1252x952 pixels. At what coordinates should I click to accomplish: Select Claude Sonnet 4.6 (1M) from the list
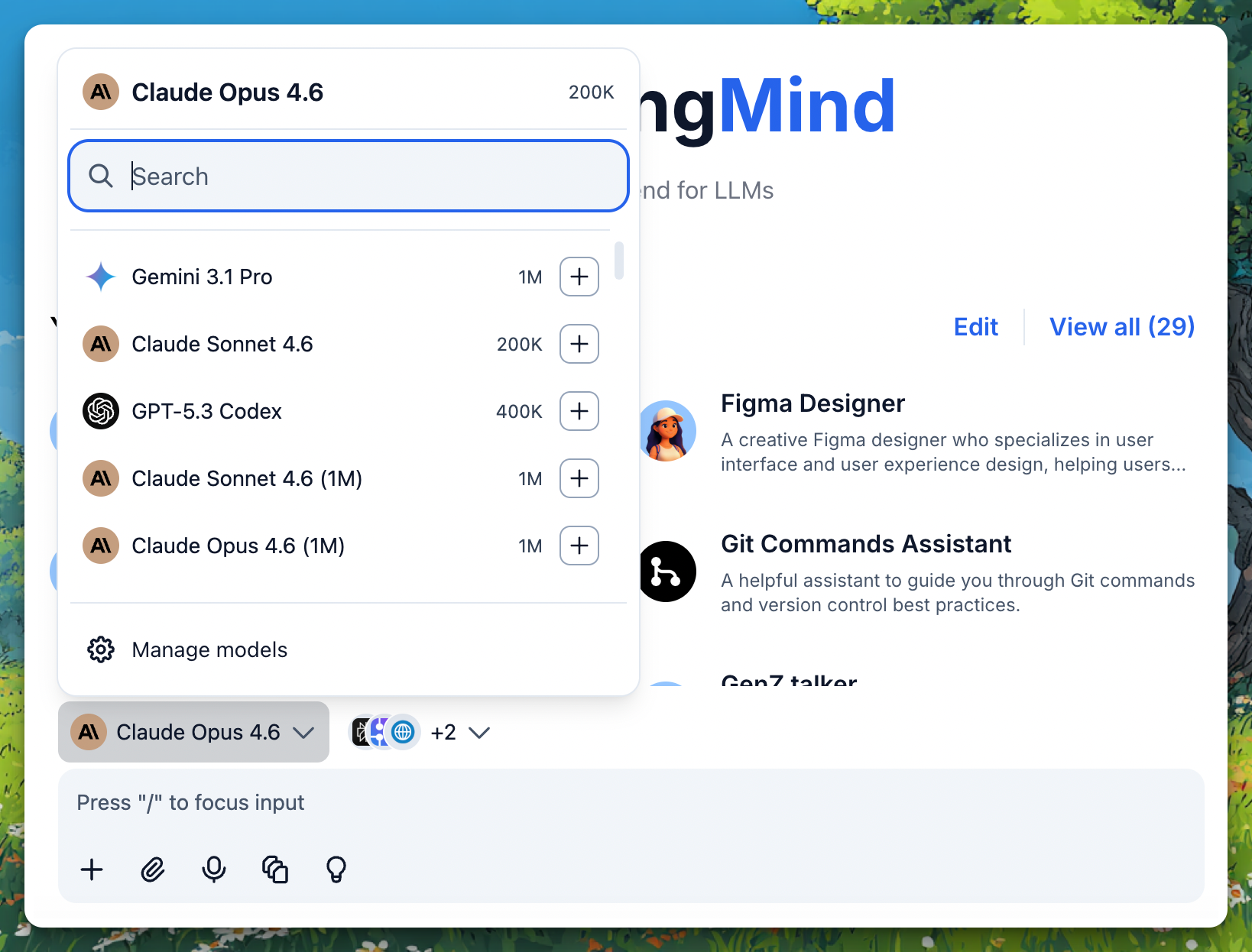(x=246, y=478)
